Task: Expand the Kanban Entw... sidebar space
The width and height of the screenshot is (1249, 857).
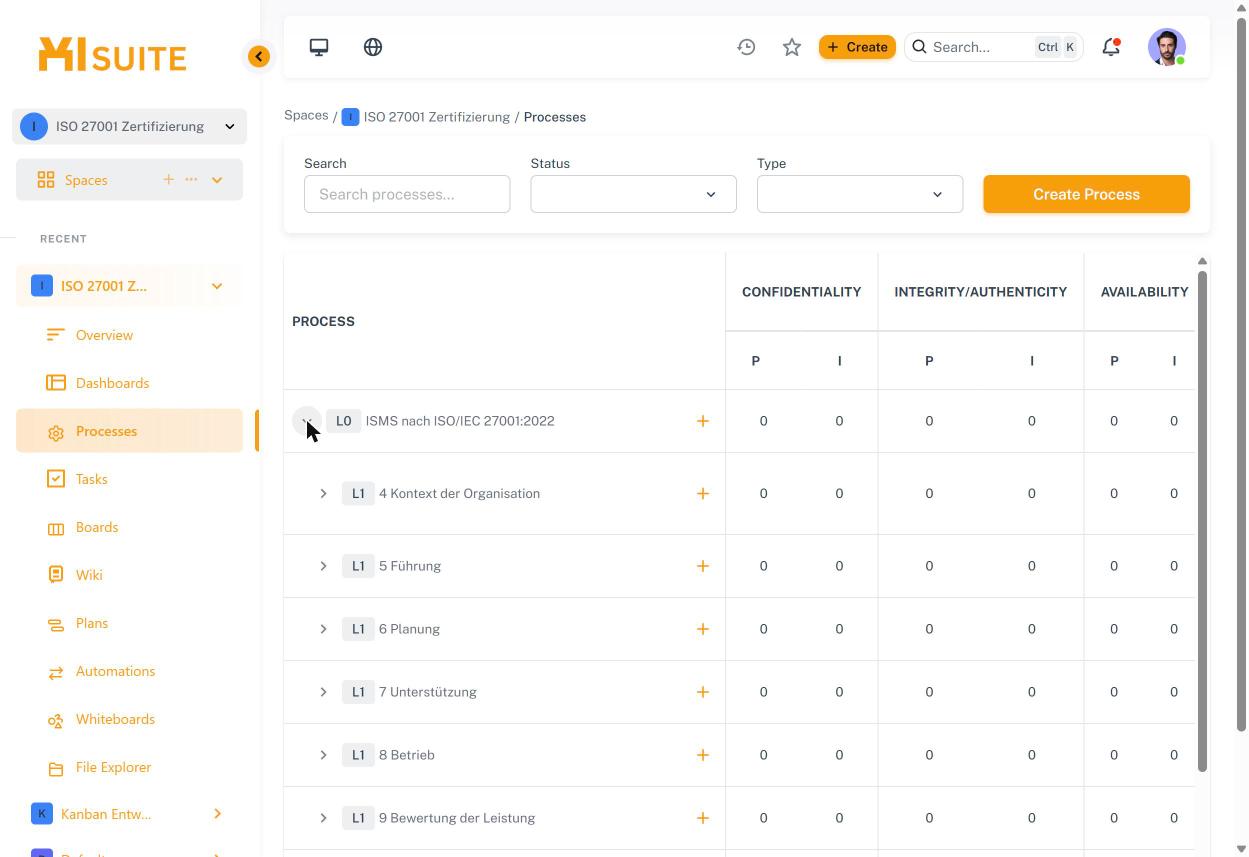Action: (217, 814)
